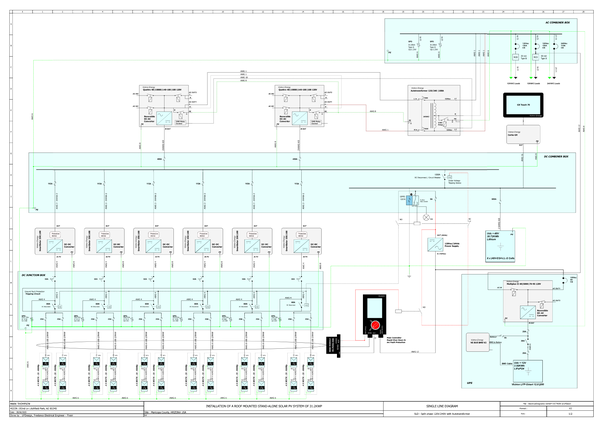The image size is (603, 427).
Task: Select the first DC-DC converter charge controller
Action: tap(55, 241)
